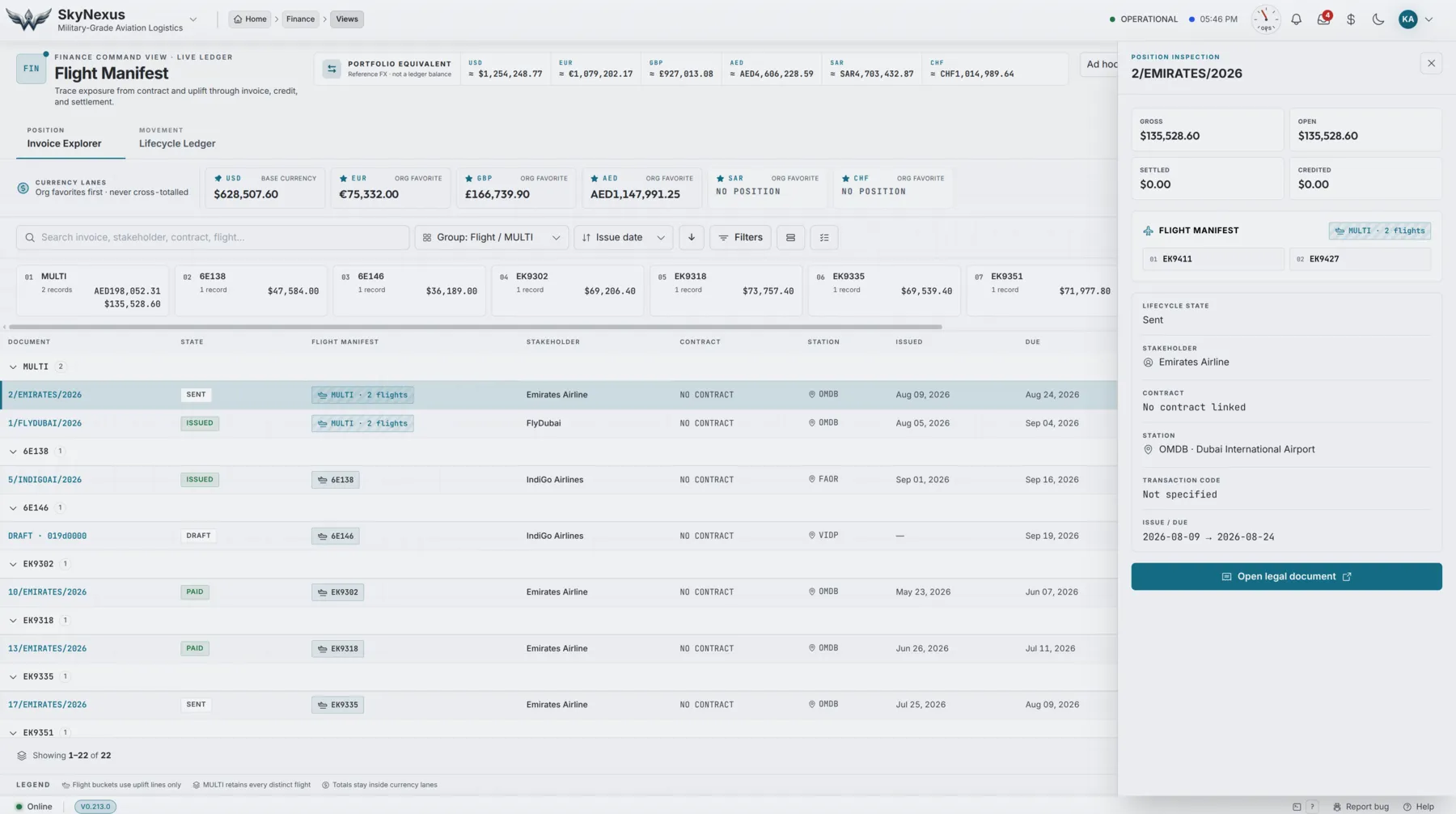The image size is (1456, 814).
Task: Sort by the DOCUMENT column header
Action: [x=29, y=342]
